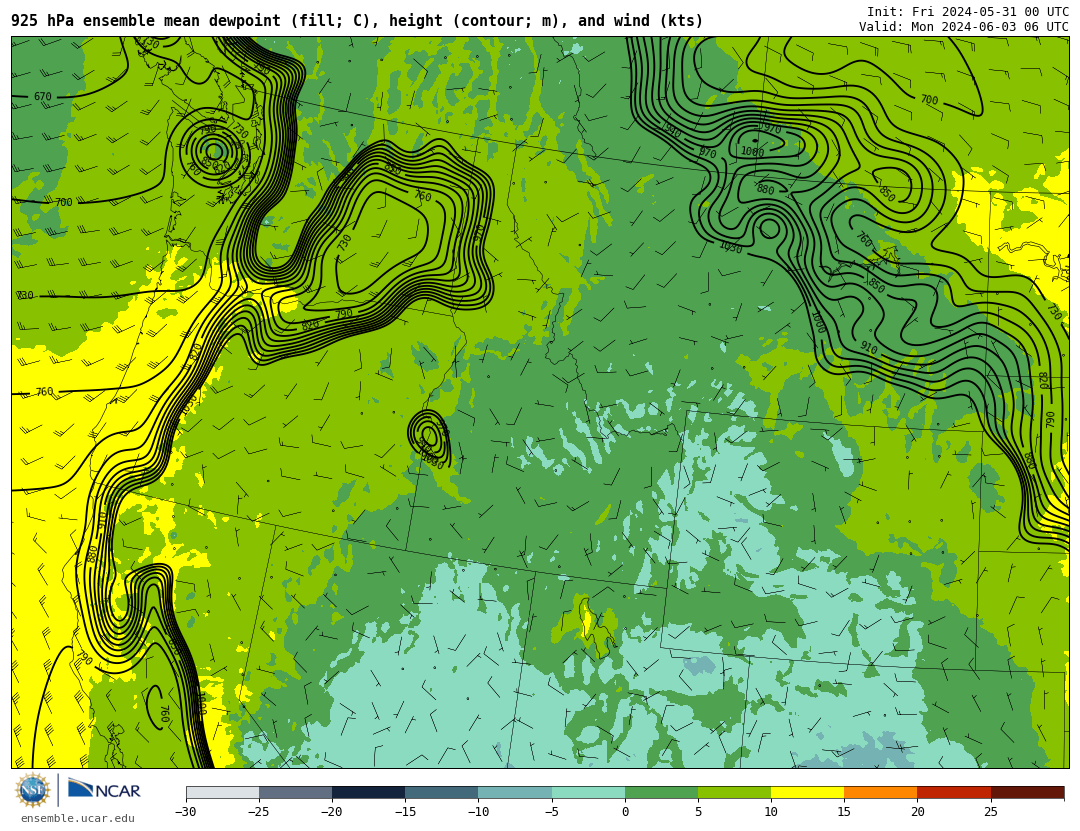Screen dimensions: 1080x831
Task: Select the dark brown swatch above 25
Action: pos(1027,792)
